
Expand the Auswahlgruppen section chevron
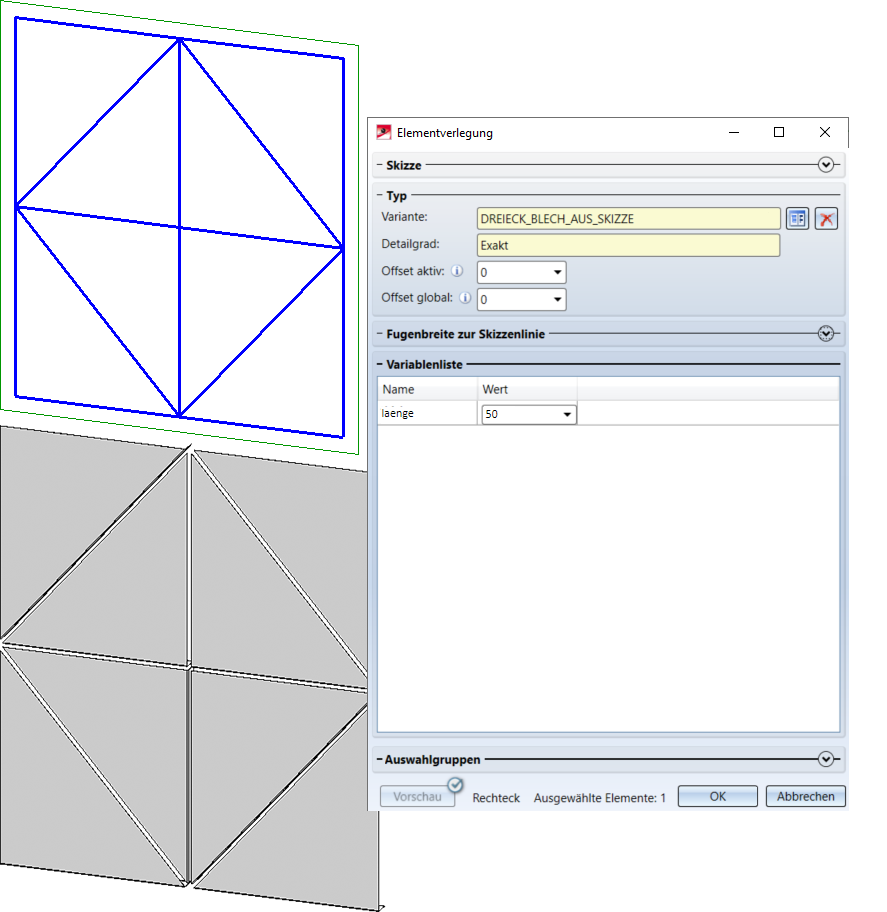[x=825, y=760]
